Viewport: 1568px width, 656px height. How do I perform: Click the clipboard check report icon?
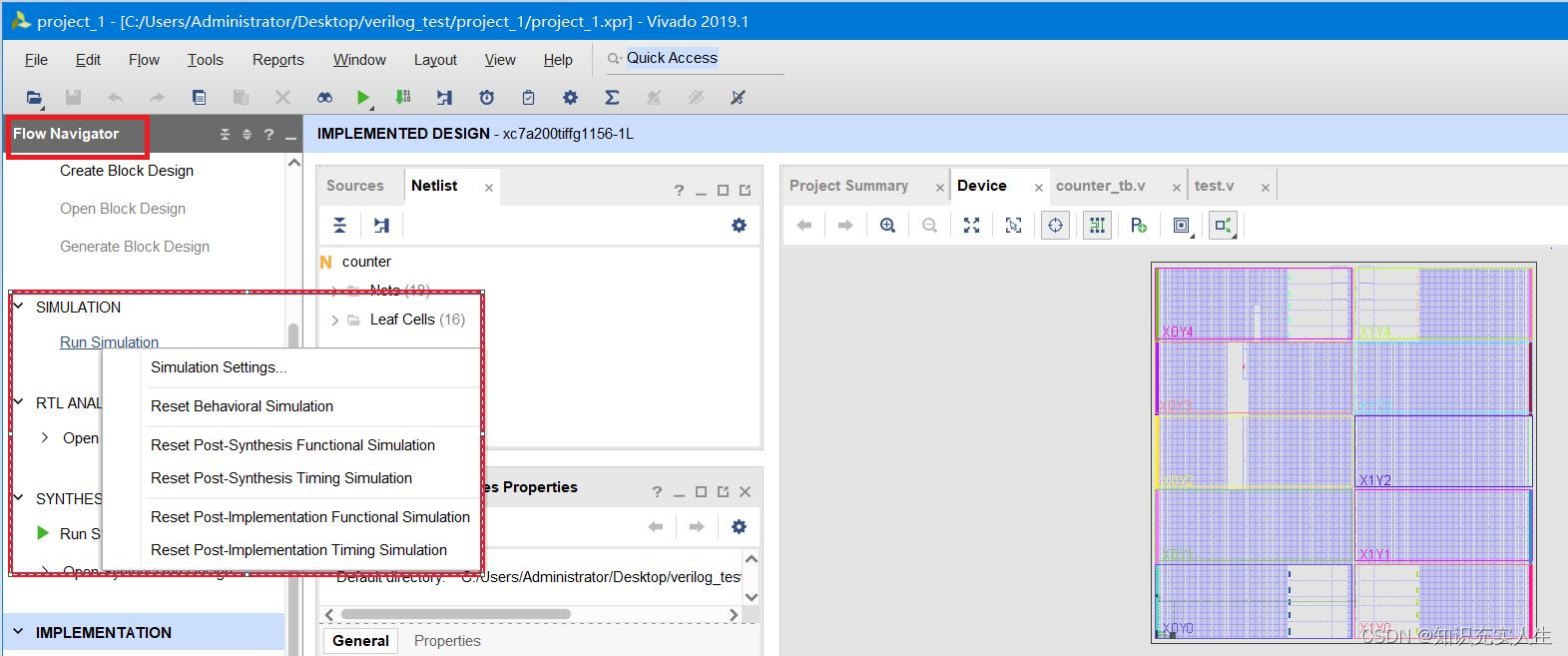click(528, 98)
